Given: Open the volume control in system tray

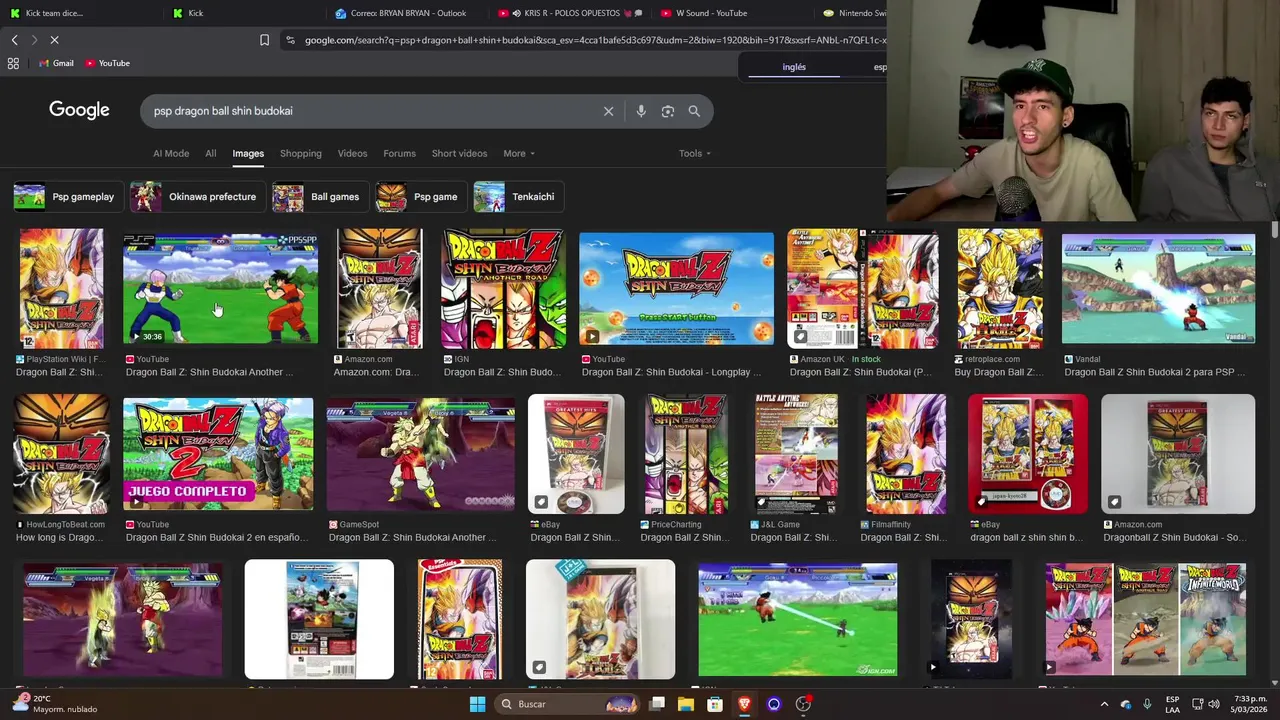Looking at the screenshot, I should pos(1215,704).
